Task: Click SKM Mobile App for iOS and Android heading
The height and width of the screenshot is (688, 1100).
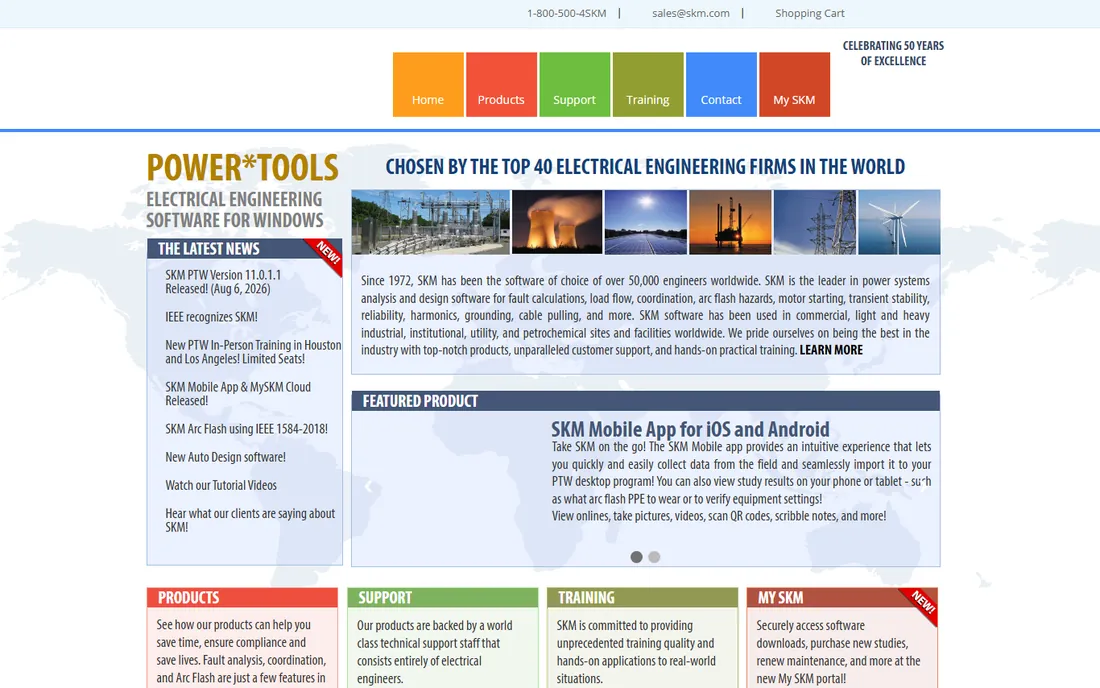Action: (x=690, y=429)
